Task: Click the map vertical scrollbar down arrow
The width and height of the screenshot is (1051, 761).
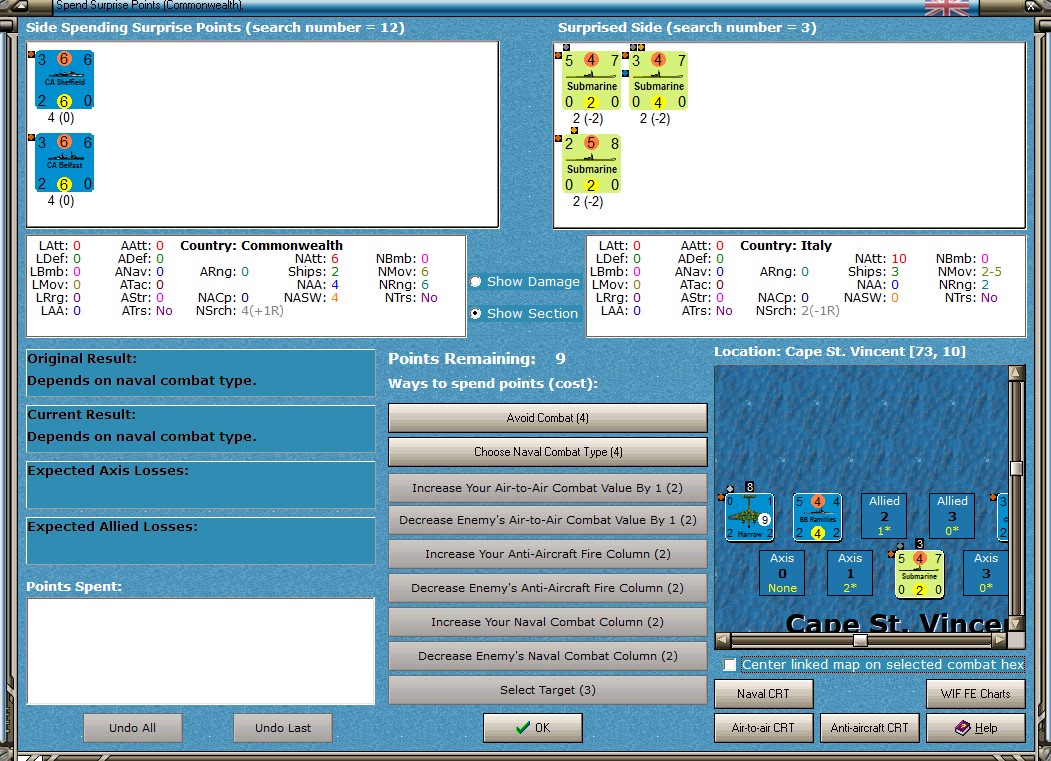Action: (x=1016, y=624)
